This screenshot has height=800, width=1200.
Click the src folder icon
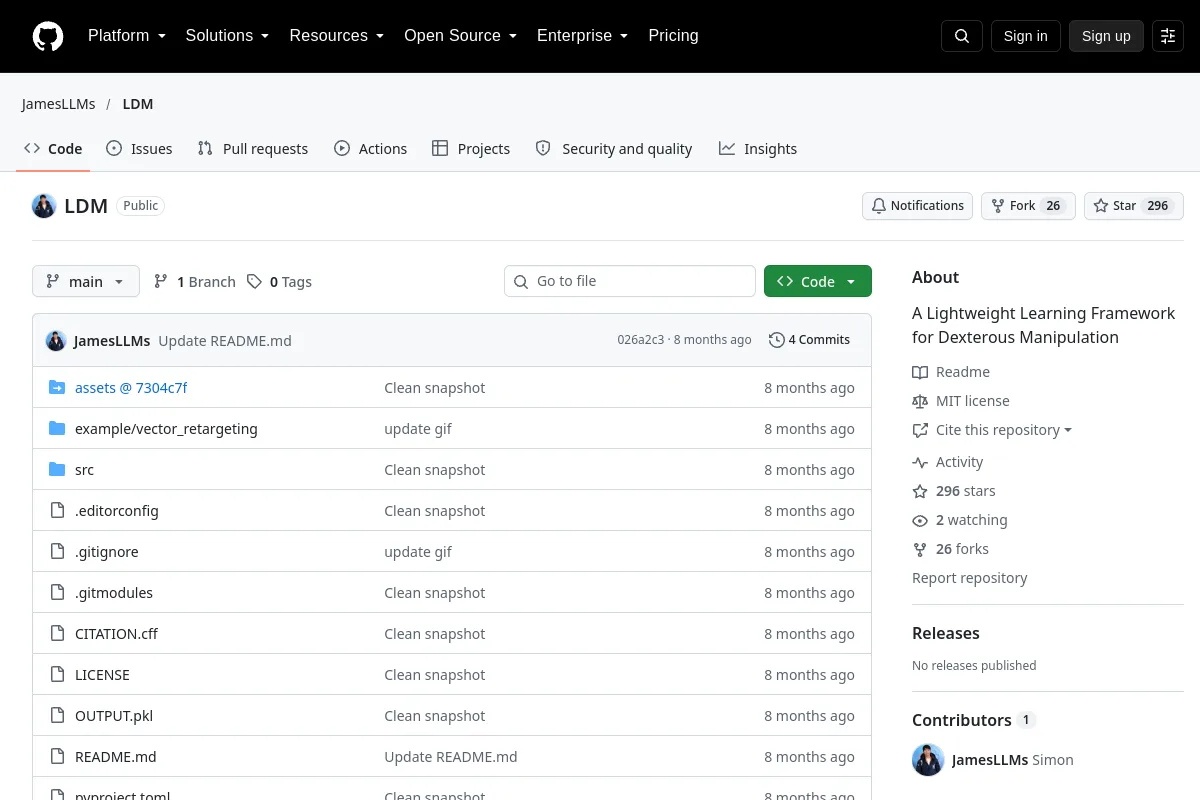57,470
